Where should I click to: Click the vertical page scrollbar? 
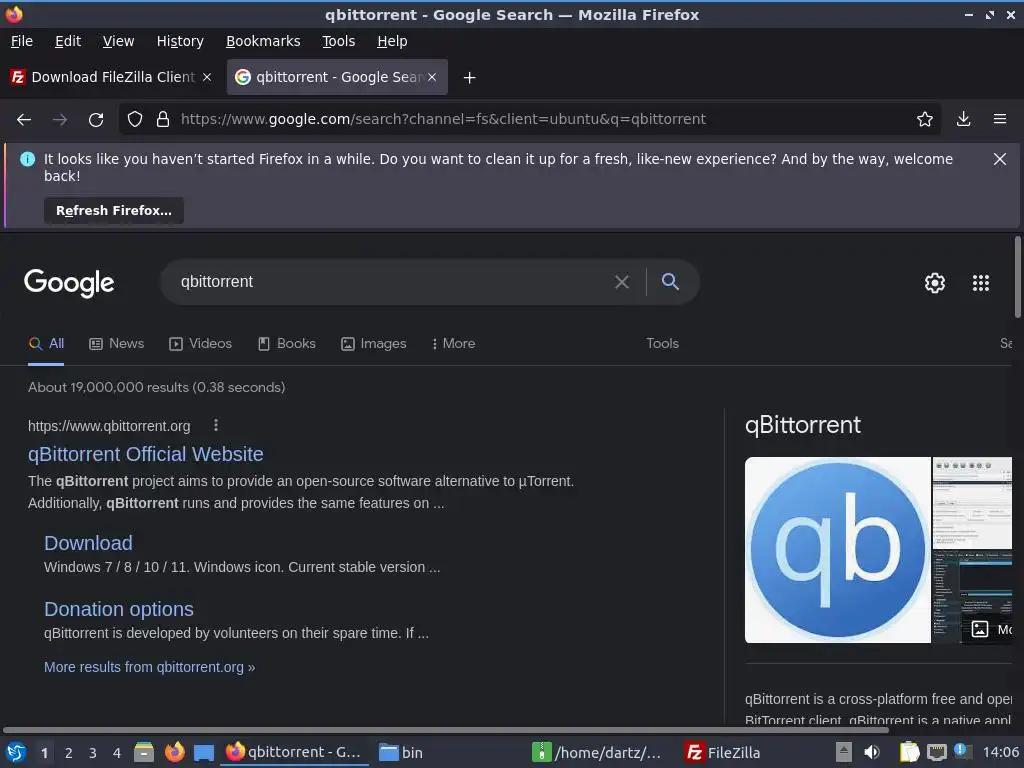pos(1017,278)
